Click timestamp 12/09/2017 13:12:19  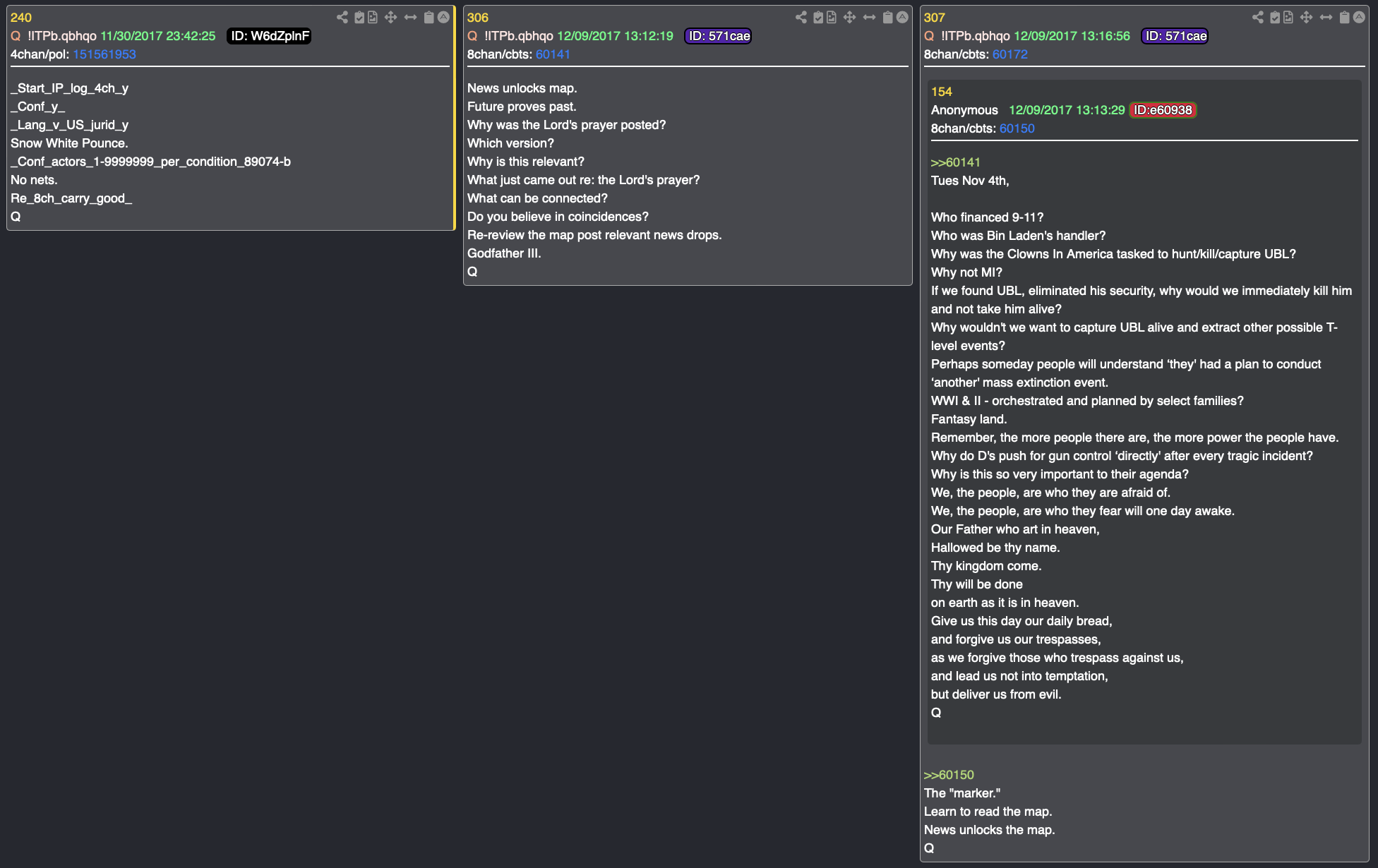click(615, 36)
